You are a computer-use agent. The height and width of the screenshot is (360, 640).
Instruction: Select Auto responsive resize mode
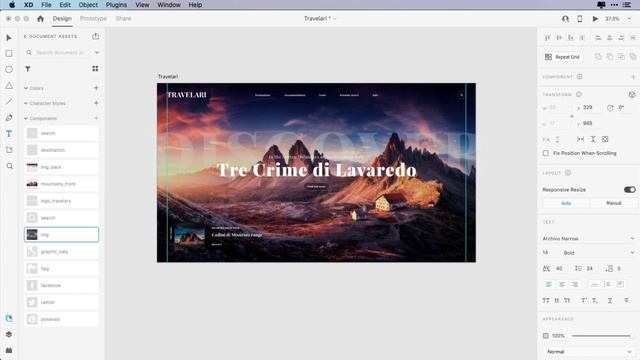click(566, 203)
